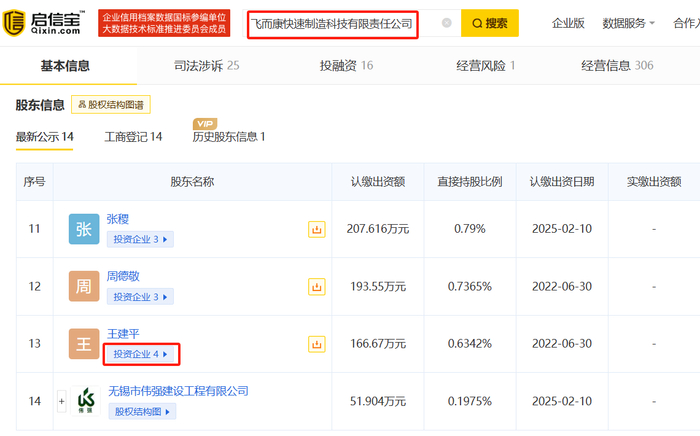
Task: Expand 投资企业 3 under 周德敬
Action: [140, 297]
